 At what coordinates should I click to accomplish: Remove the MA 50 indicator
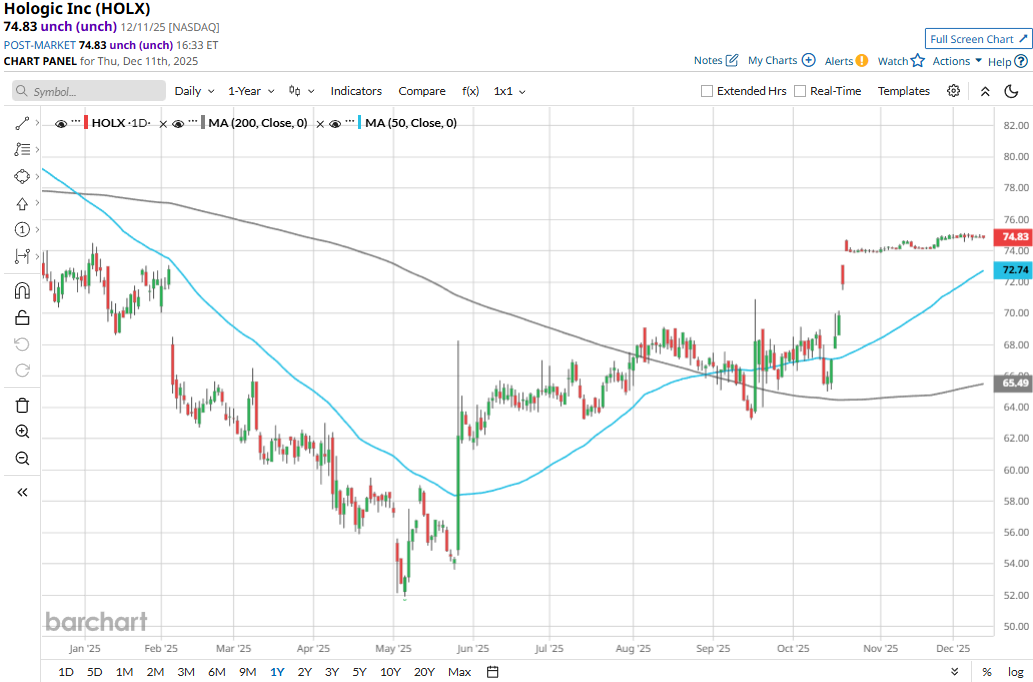coord(320,124)
